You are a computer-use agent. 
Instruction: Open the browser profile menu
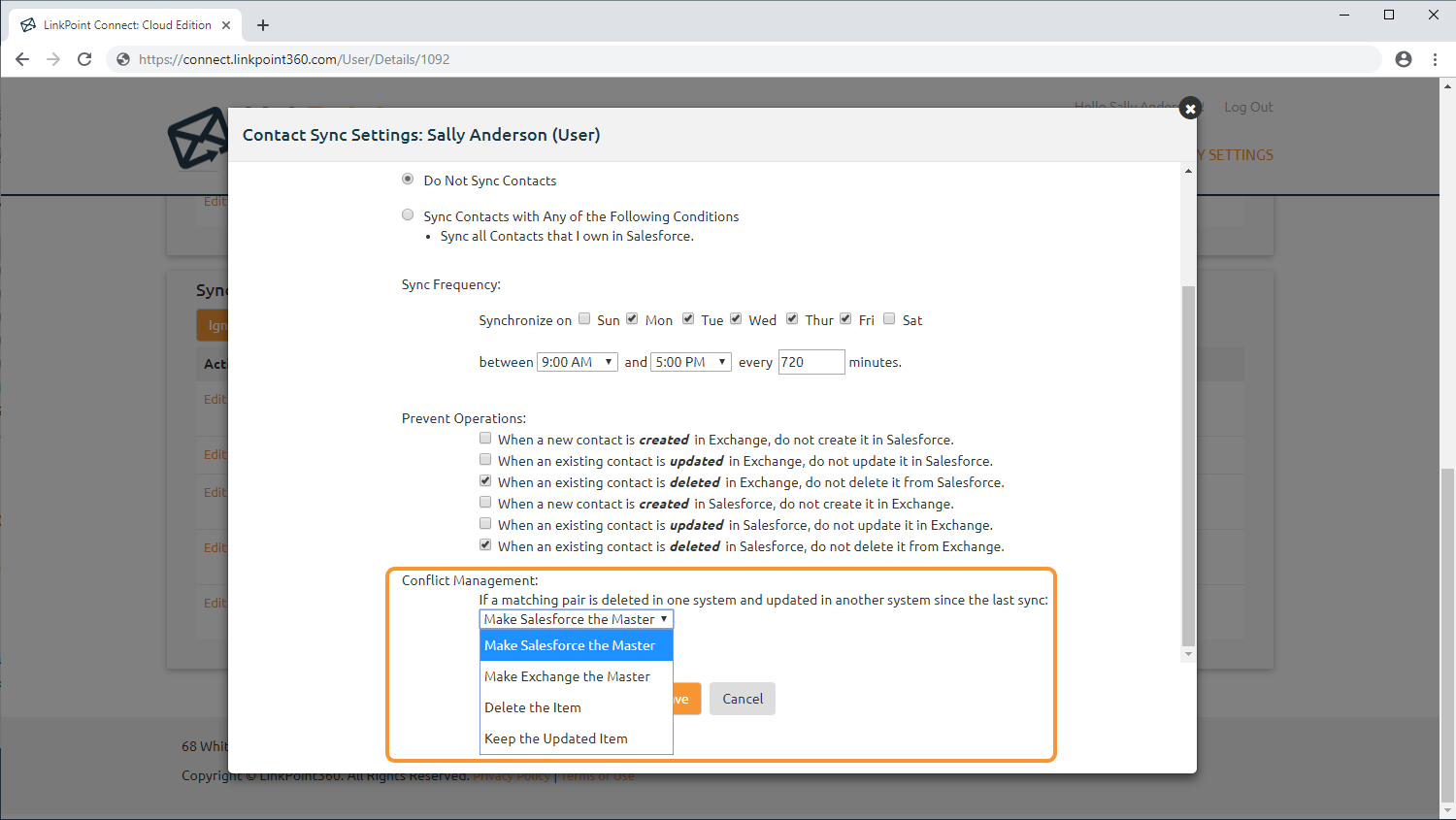tap(1404, 59)
